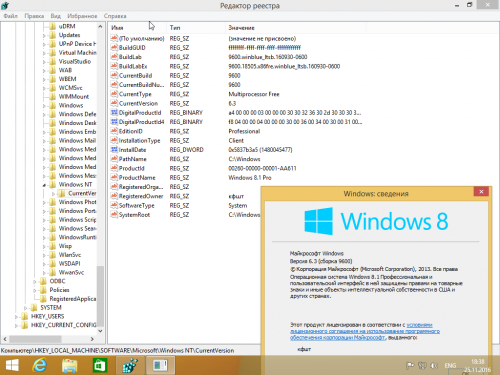Open Internet Explorer from the taskbar
Screen dimensions: 500x375
40,366
